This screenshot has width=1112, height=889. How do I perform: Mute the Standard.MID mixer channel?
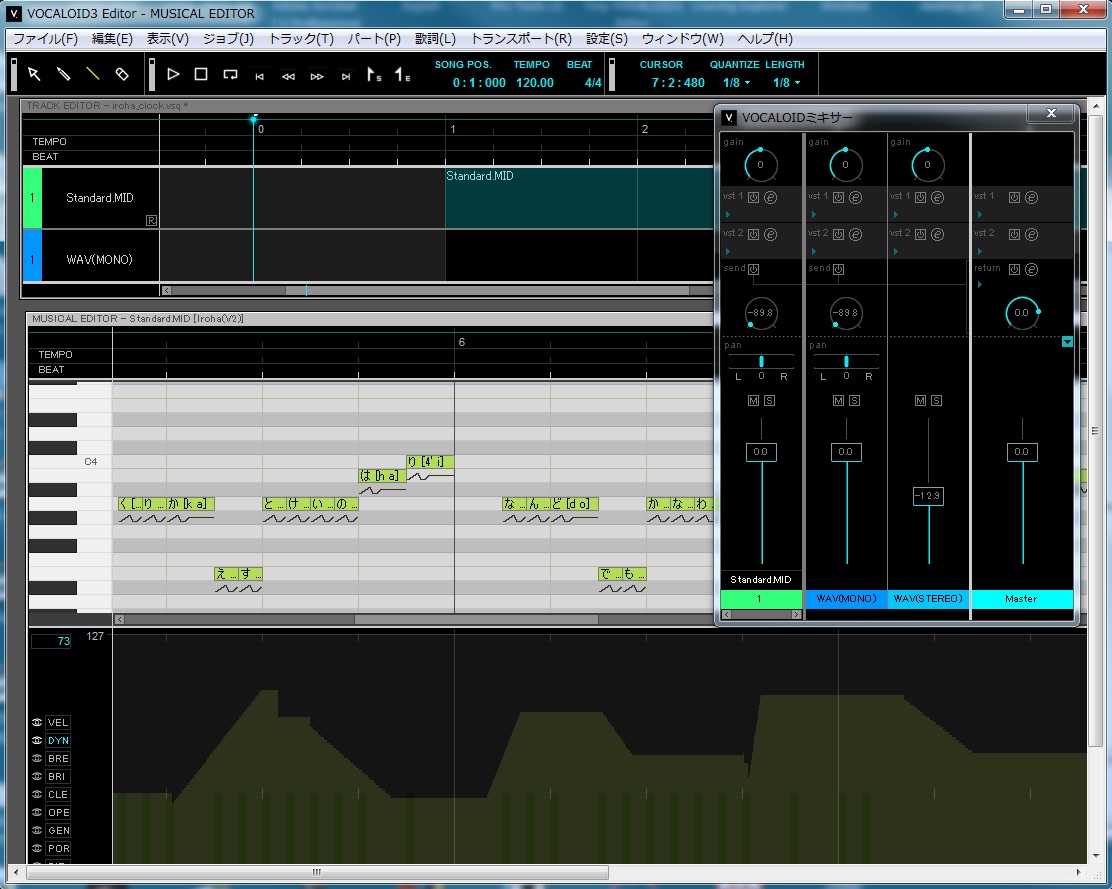coord(753,401)
